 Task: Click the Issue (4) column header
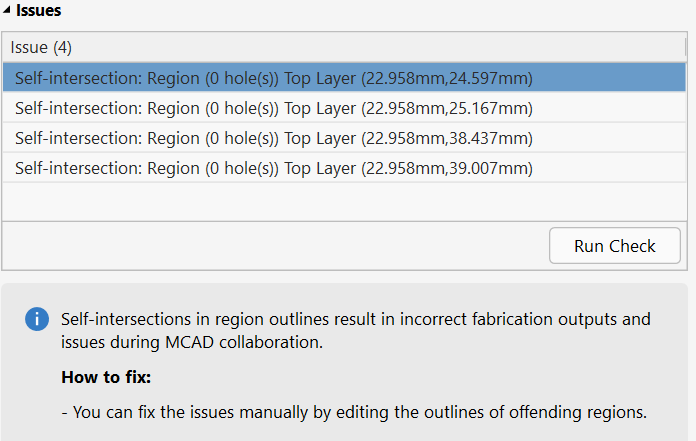42,47
